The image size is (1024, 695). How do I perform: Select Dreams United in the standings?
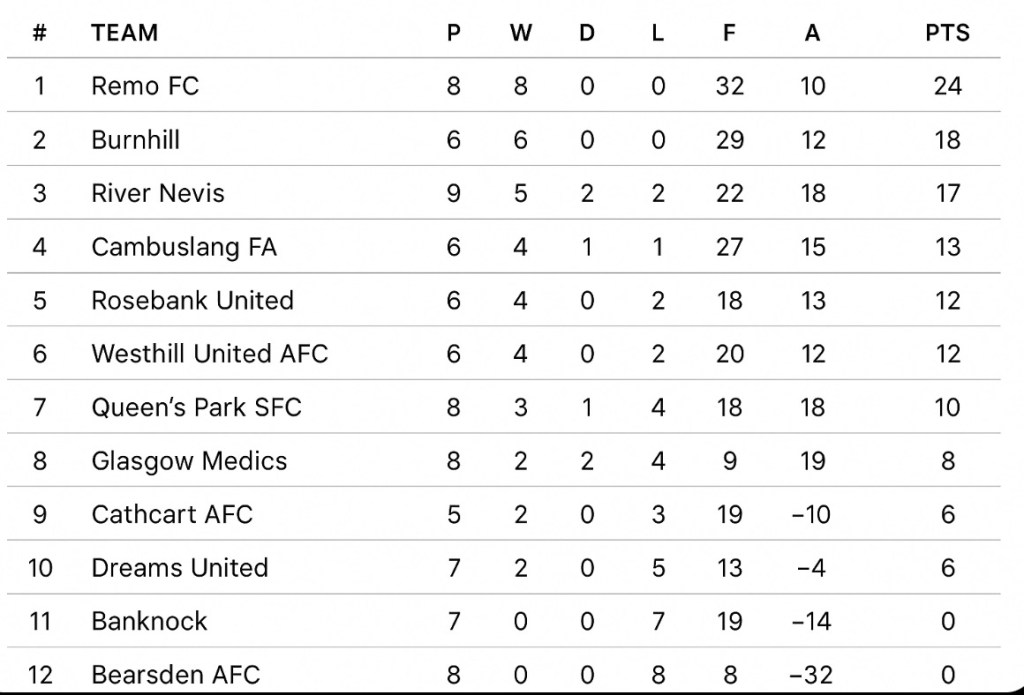(180, 568)
